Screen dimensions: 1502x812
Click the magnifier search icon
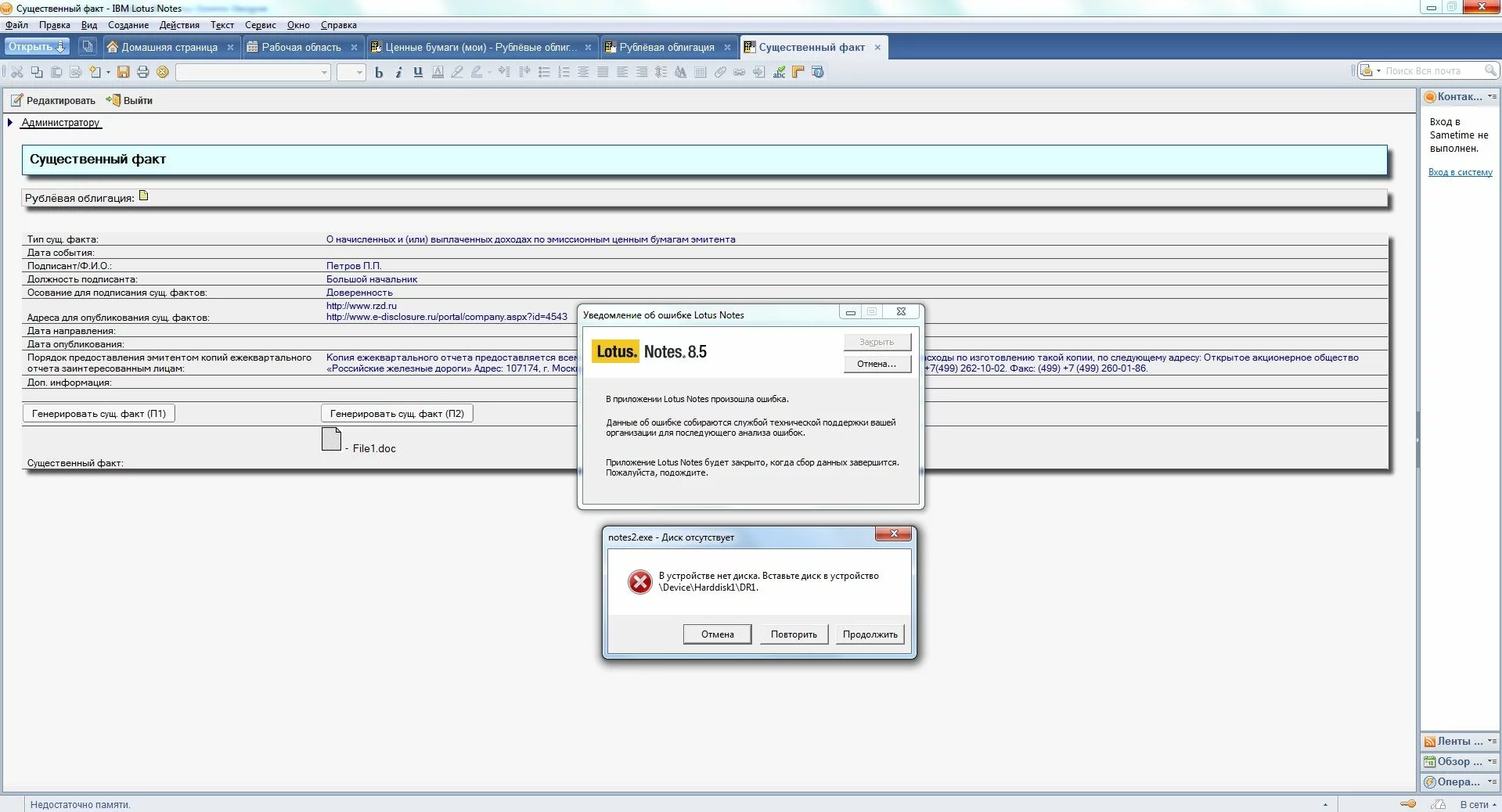pos(1490,70)
